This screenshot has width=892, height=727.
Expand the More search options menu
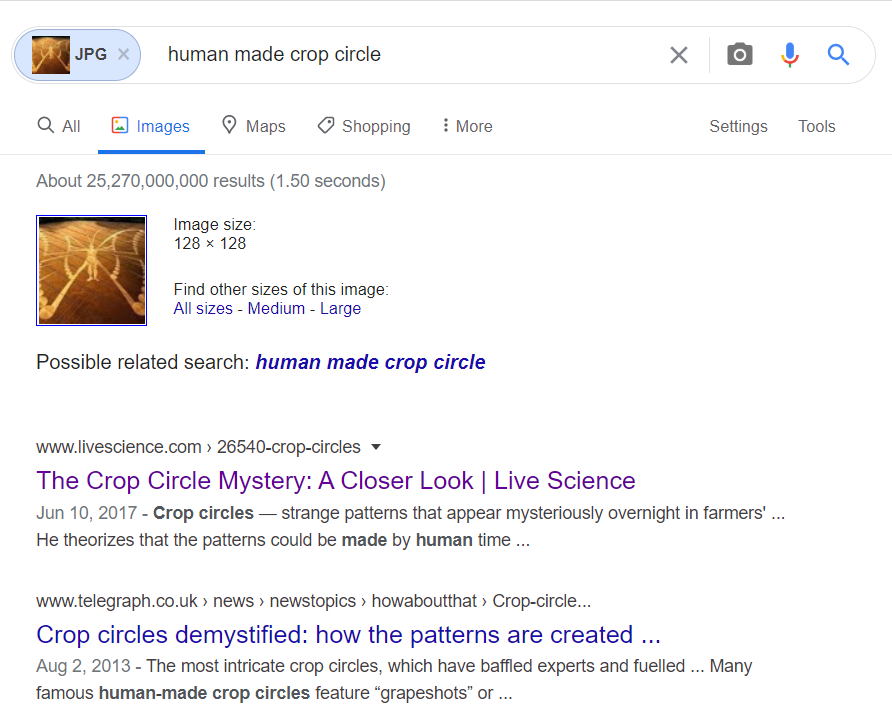(x=467, y=126)
